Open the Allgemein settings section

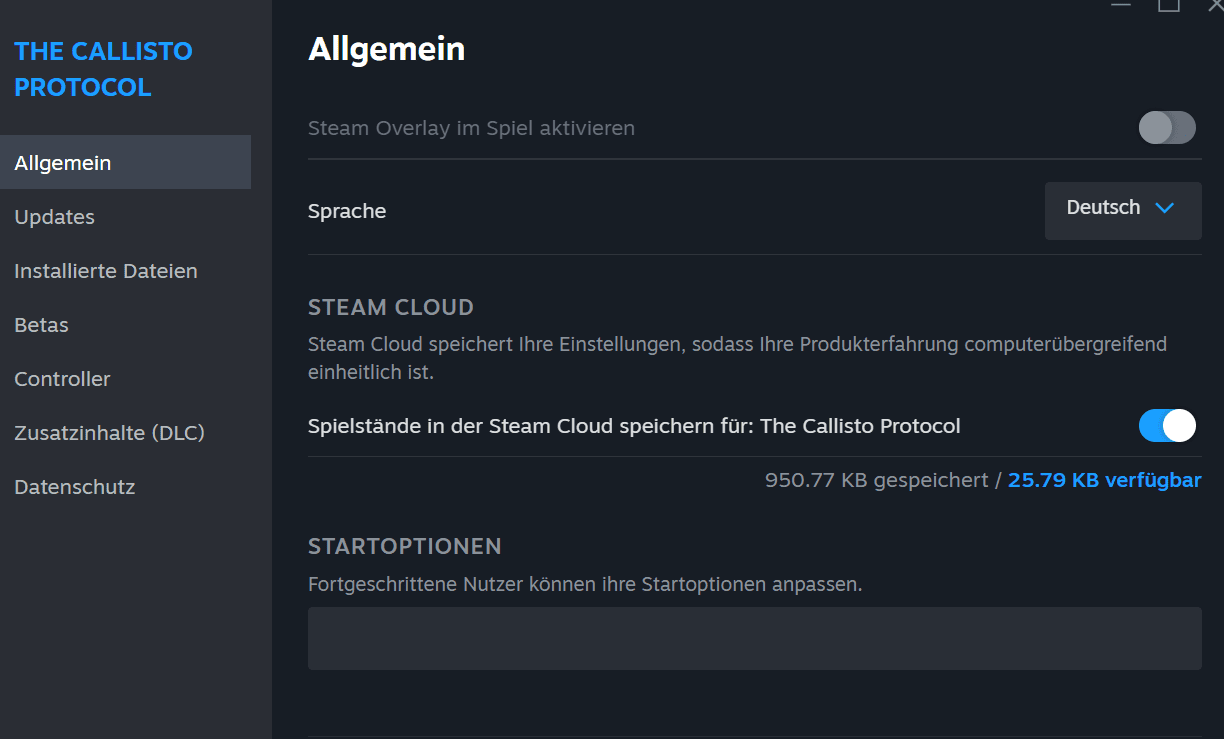(63, 163)
